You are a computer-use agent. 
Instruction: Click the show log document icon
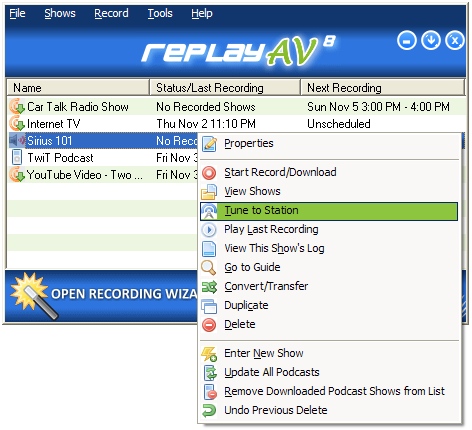(209, 249)
